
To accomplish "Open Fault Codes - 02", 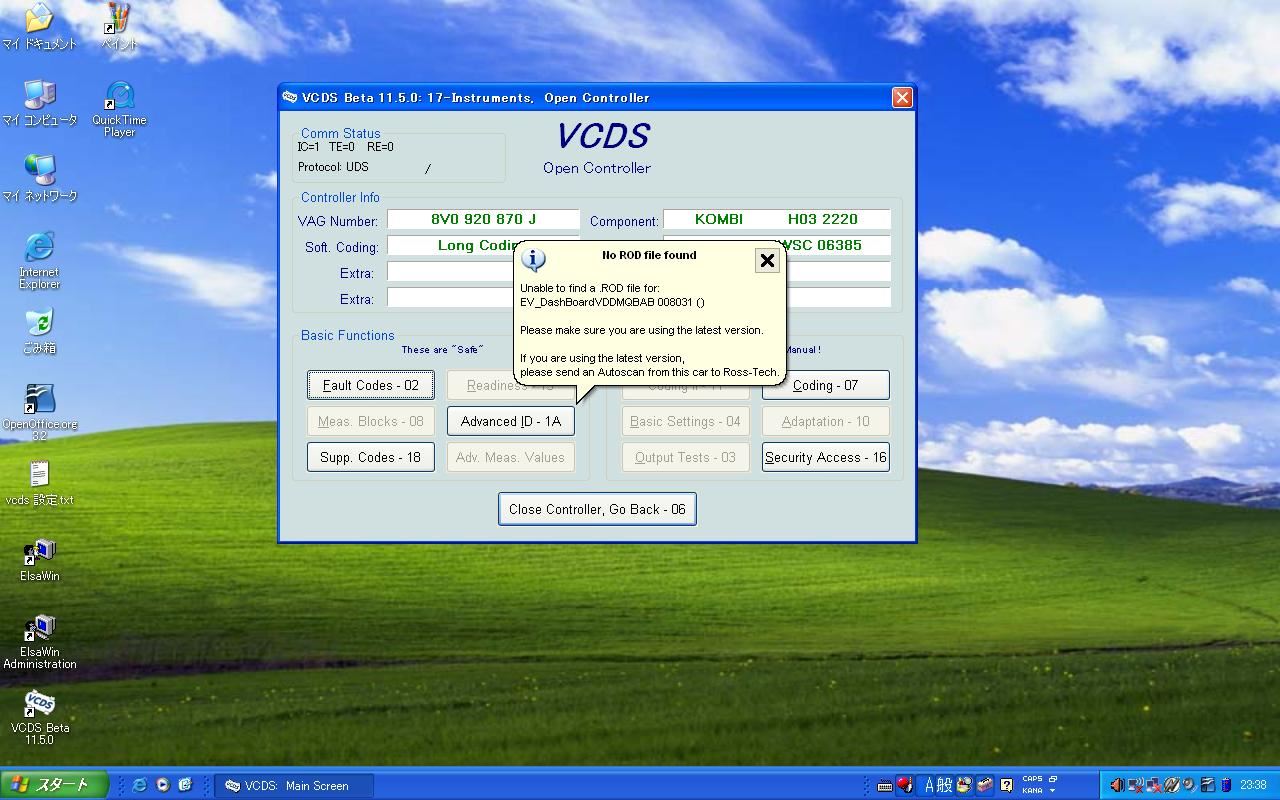I will (370, 385).
